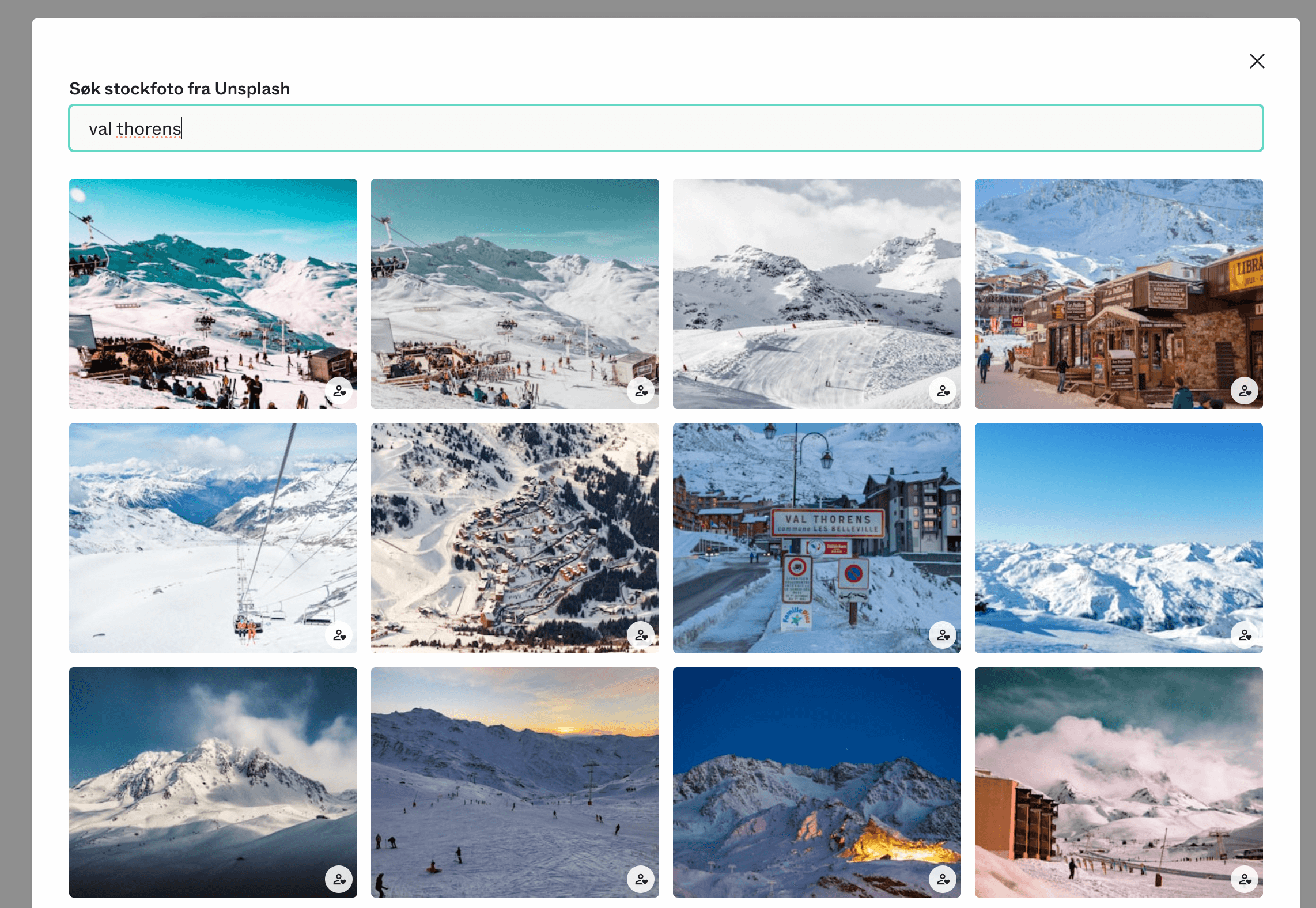Open photographer credit on the blue-sky mountain range photo
Viewport: 1316px width, 908px height.
click(1245, 635)
